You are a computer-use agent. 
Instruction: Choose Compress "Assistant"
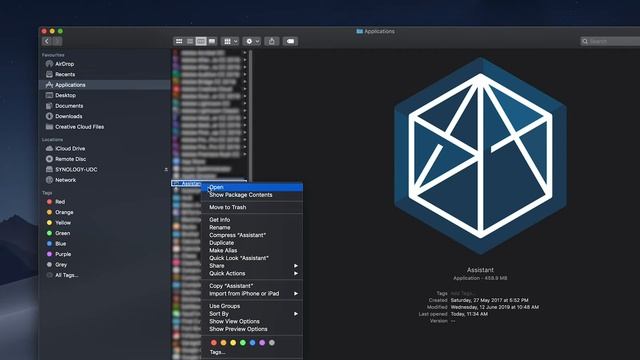click(x=252, y=236)
